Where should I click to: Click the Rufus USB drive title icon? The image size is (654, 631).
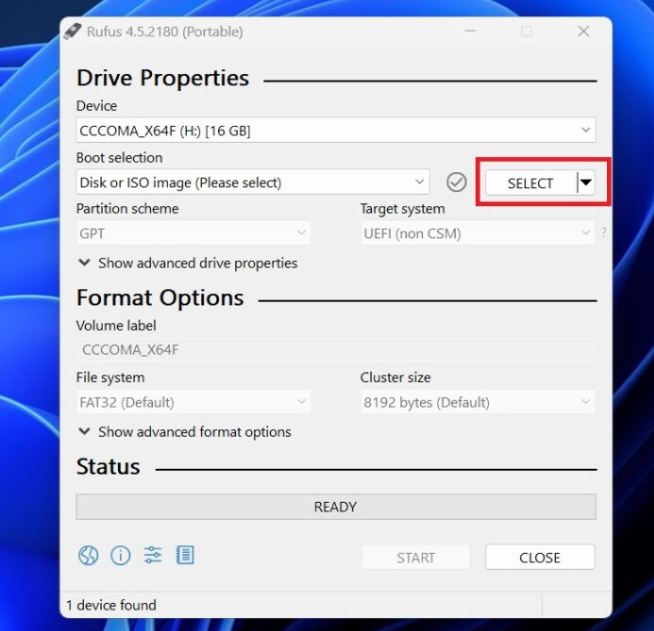pyautogui.click(x=72, y=31)
